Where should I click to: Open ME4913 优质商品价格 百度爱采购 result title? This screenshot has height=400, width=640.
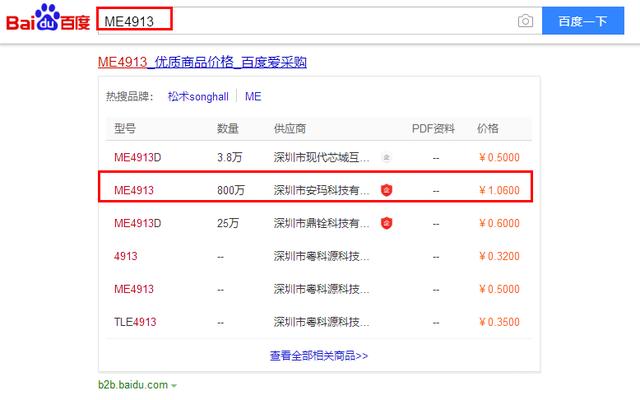click(202, 62)
